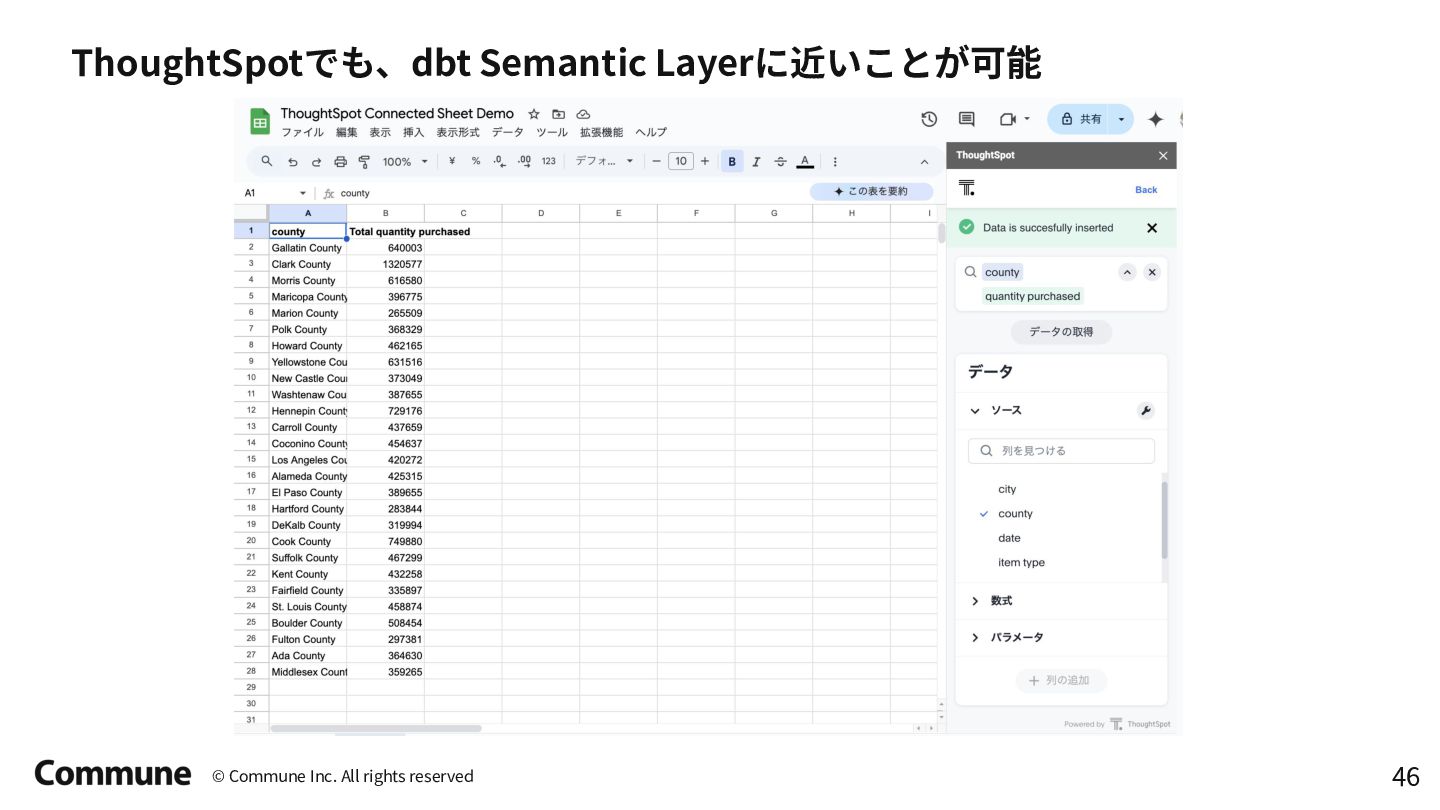This screenshot has height=810, width=1440.
Task: Open the search menus magnifier in the toolbar
Action: [x=266, y=161]
